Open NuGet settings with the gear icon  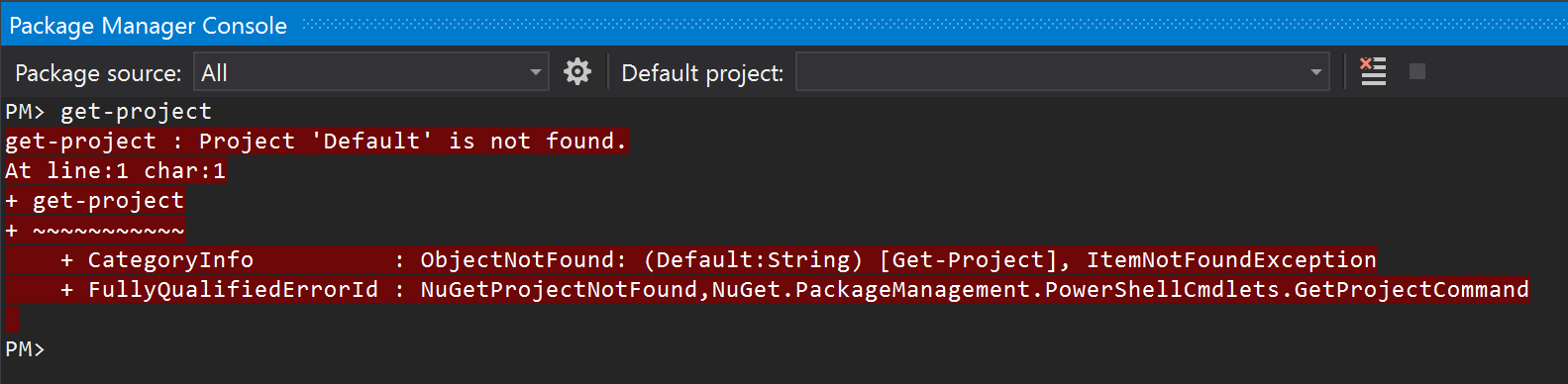[577, 71]
